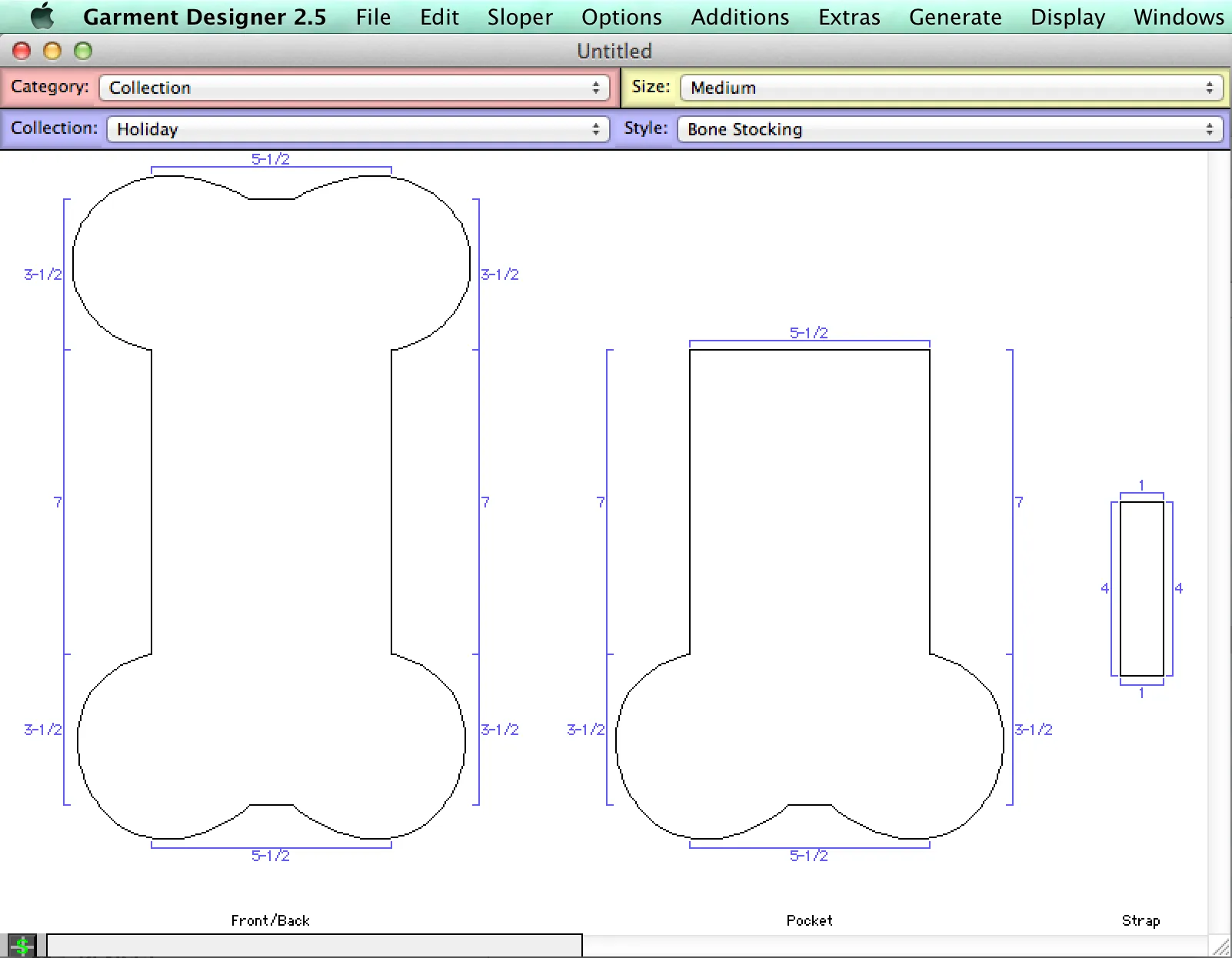1232x958 pixels.
Task: Click the Pocket pattern label
Action: coord(809,920)
